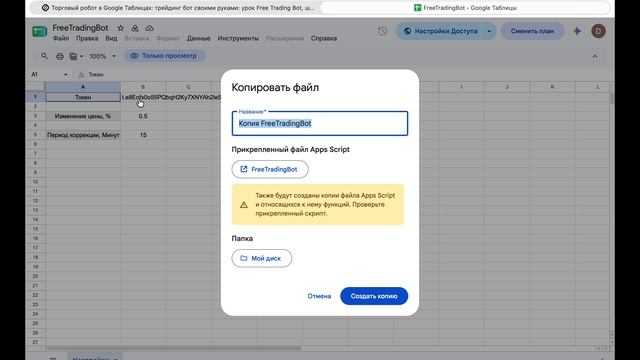
Task: Open the Файл menu
Action: pyautogui.click(x=61, y=38)
